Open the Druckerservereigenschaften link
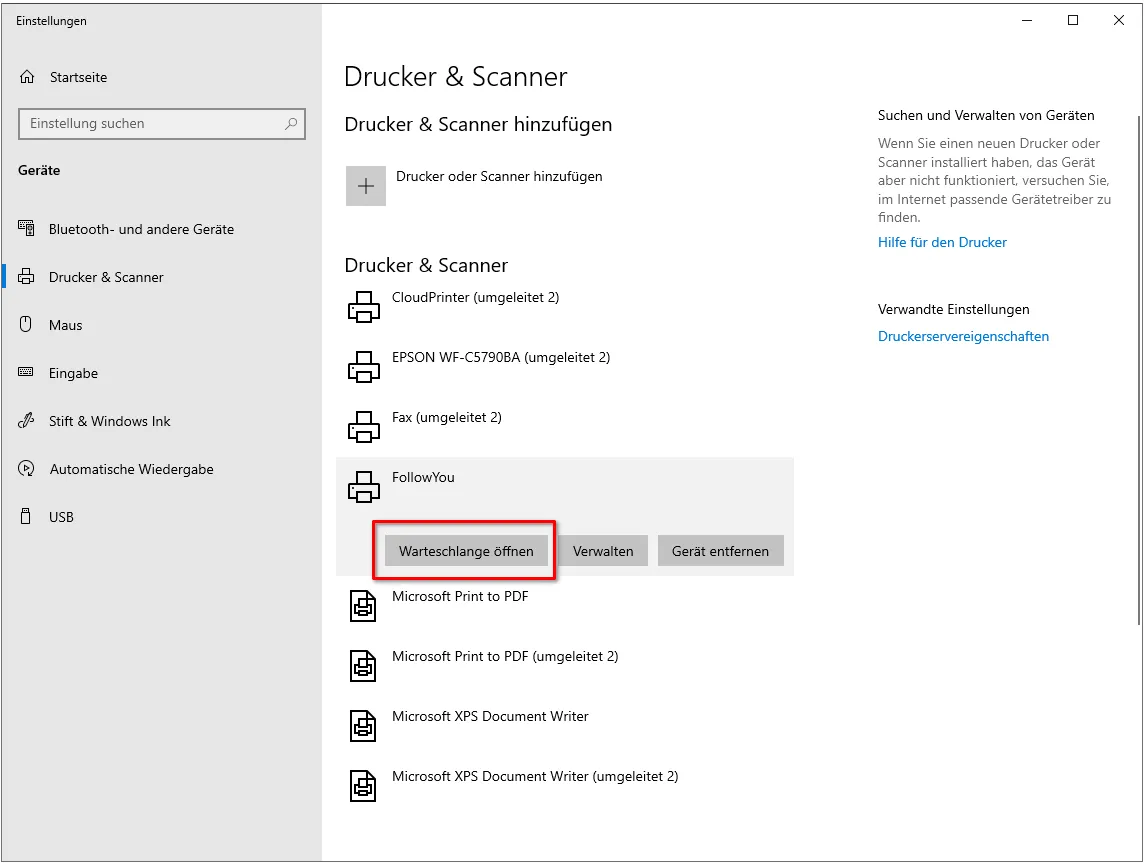 [963, 337]
